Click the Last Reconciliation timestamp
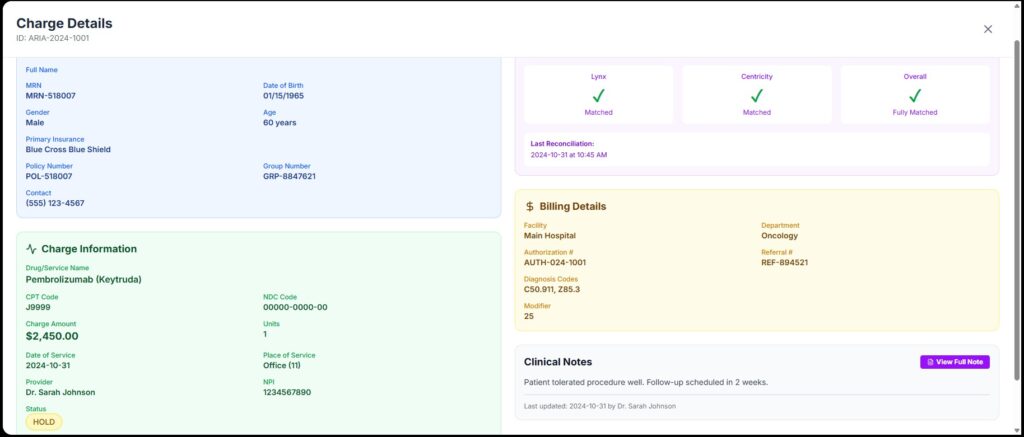Screen dimensions: 1024x437 click(x=569, y=155)
